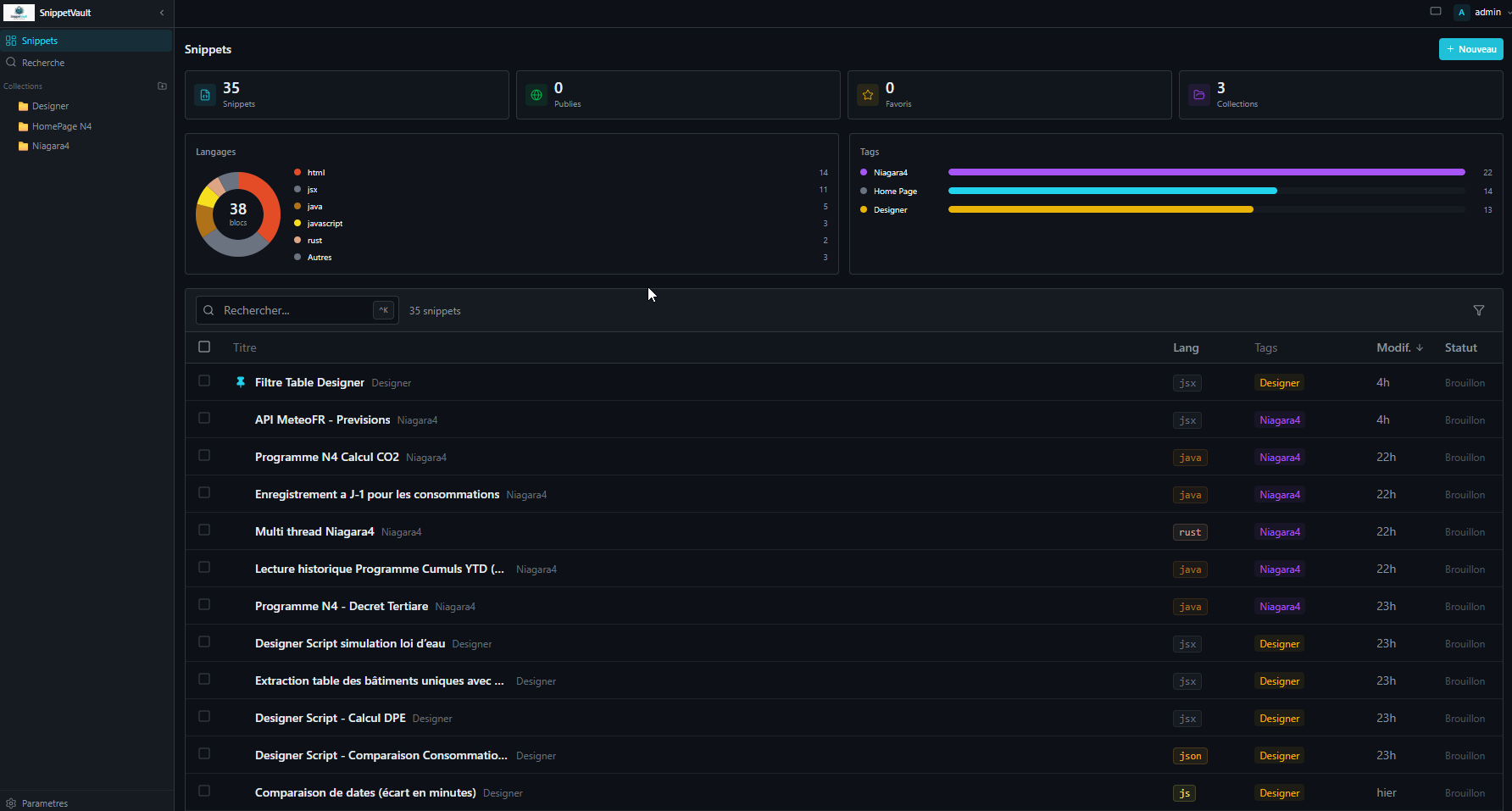Open the admin account dropdown chevron
Viewport: 1512px width, 811px height.
[x=1507, y=12]
